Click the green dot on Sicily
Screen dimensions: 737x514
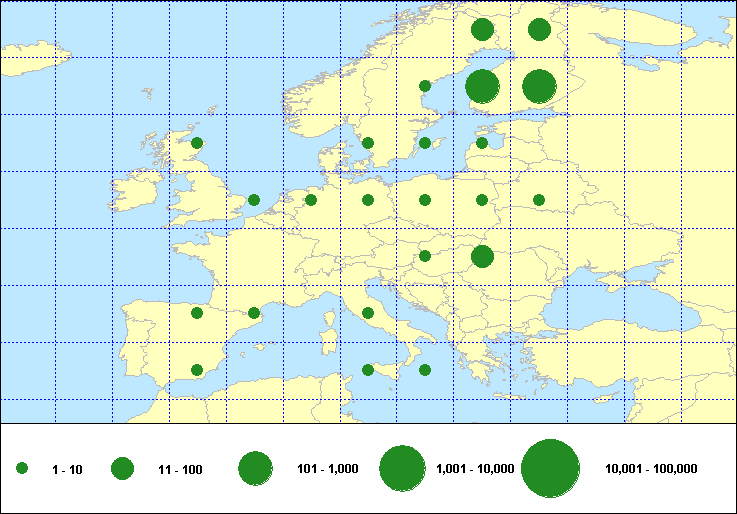point(368,370)
